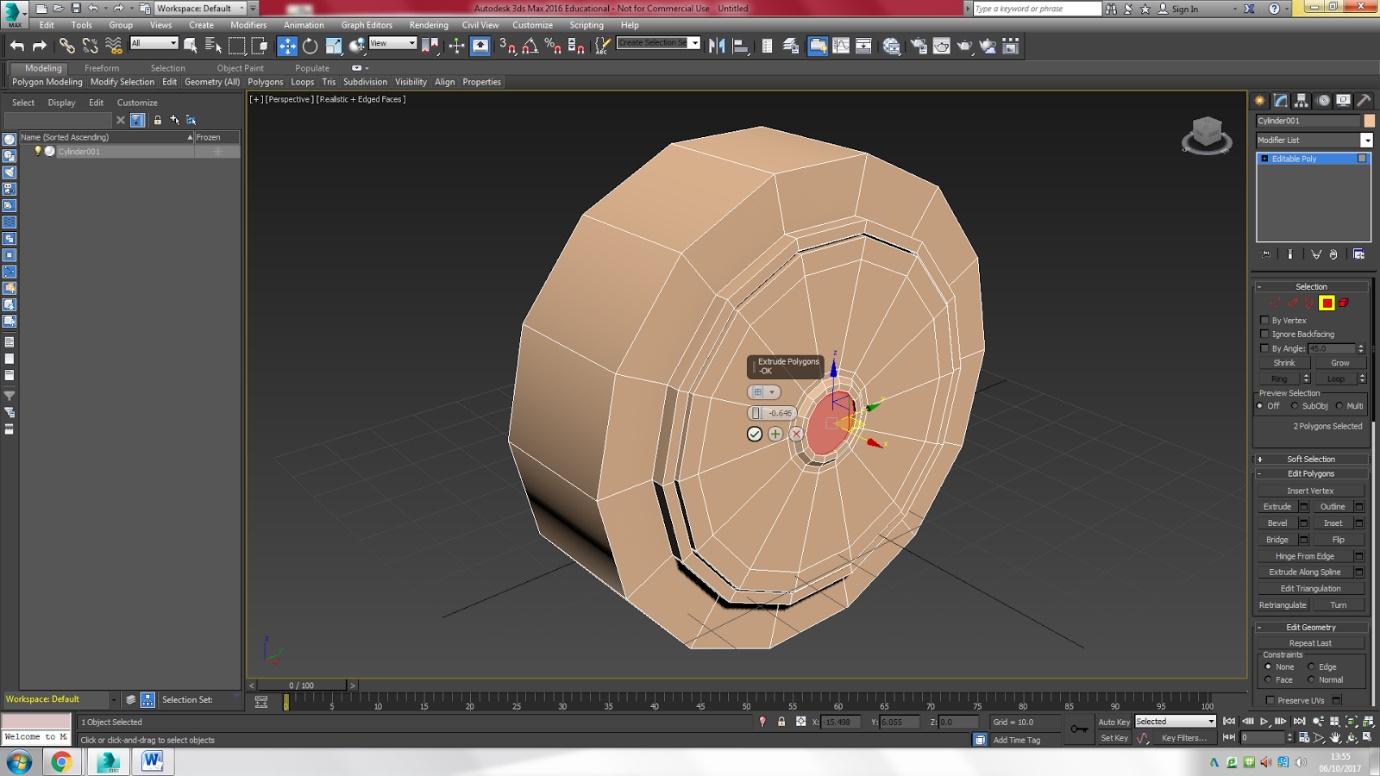The height and width of the screenshot is (776, 1380).
Task: Click the Retriangulate button
Action: (x=1282, y=605)
